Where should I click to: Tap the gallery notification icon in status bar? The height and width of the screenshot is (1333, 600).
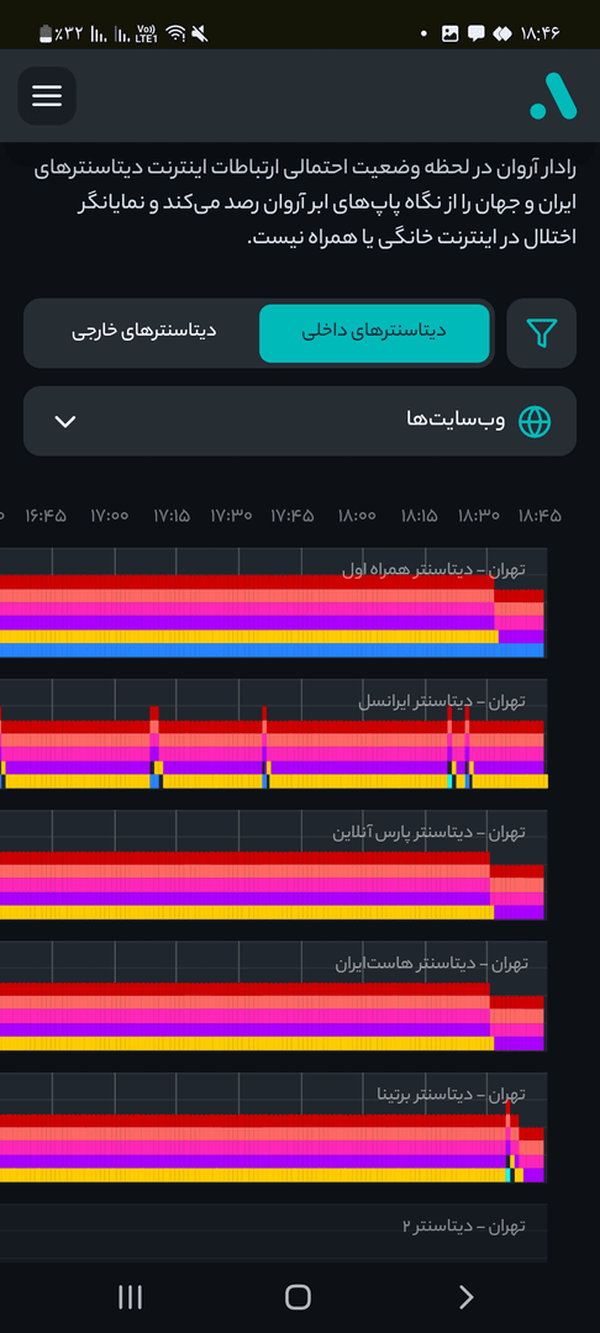point(450,33)
